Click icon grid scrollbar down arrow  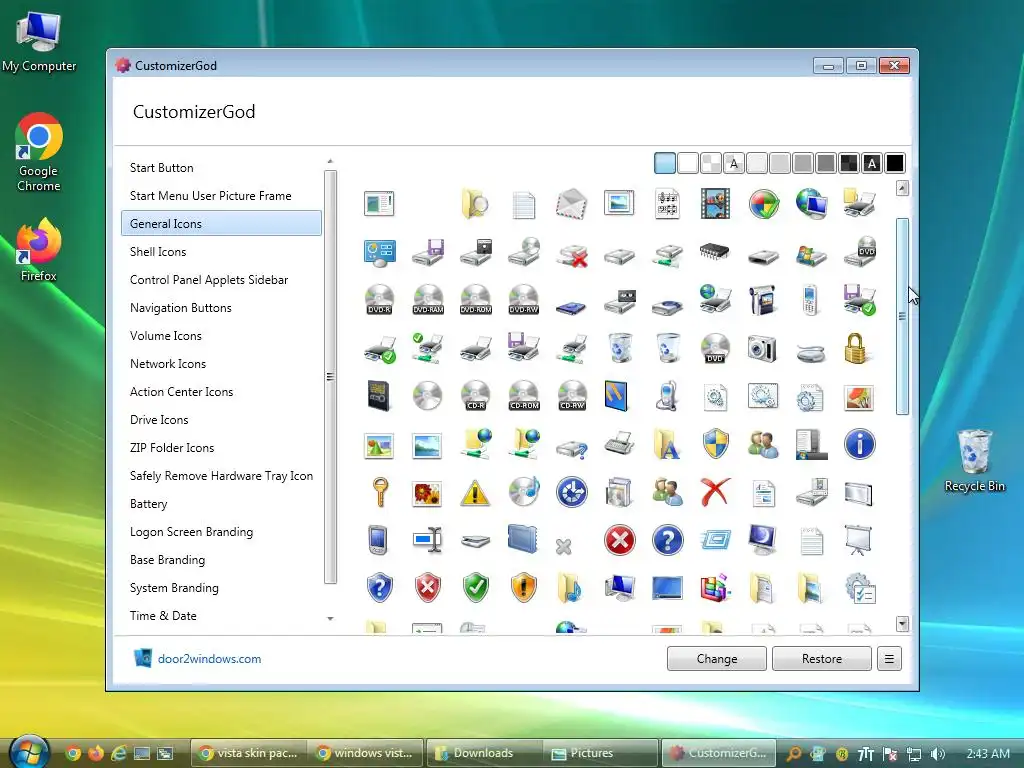point(903,624)
